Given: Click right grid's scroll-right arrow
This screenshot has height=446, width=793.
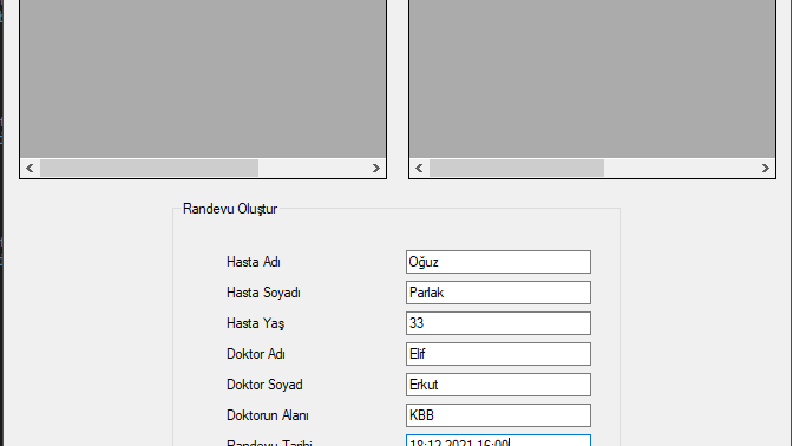Looking at the screenshot, I should click(765, 168).
